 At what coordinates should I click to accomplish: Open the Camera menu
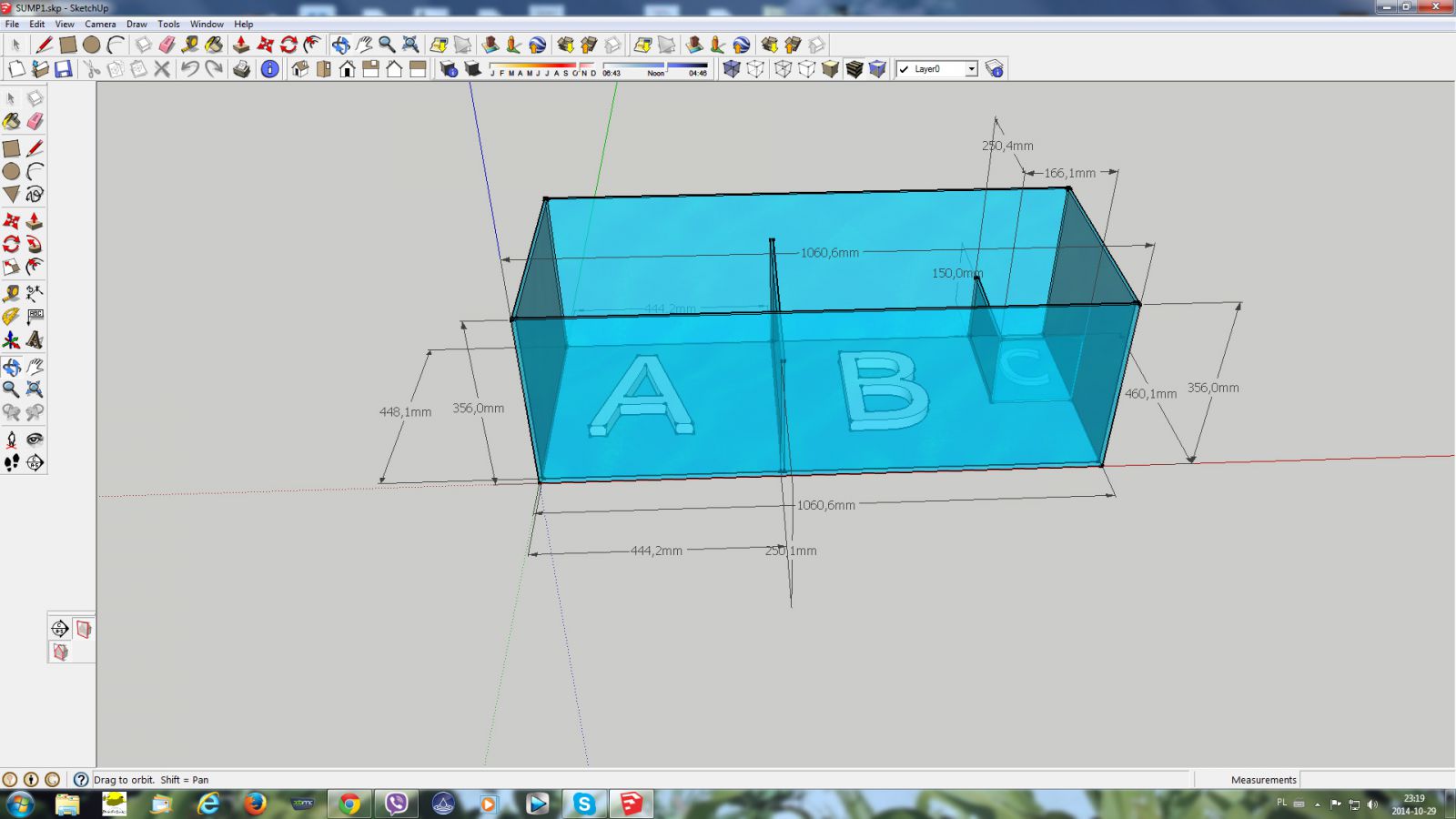pos(100,25)
